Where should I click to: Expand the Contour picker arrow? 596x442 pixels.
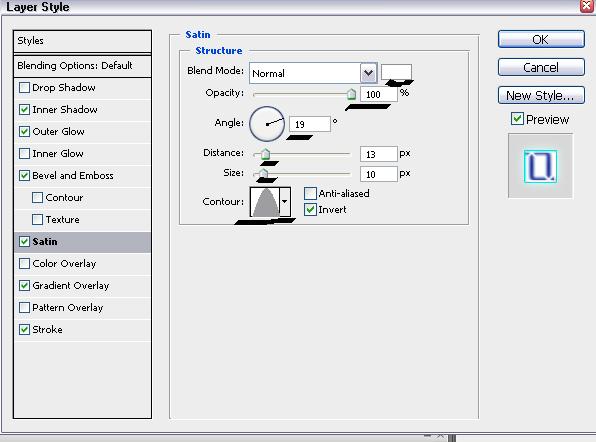click(x=285, y=202)
